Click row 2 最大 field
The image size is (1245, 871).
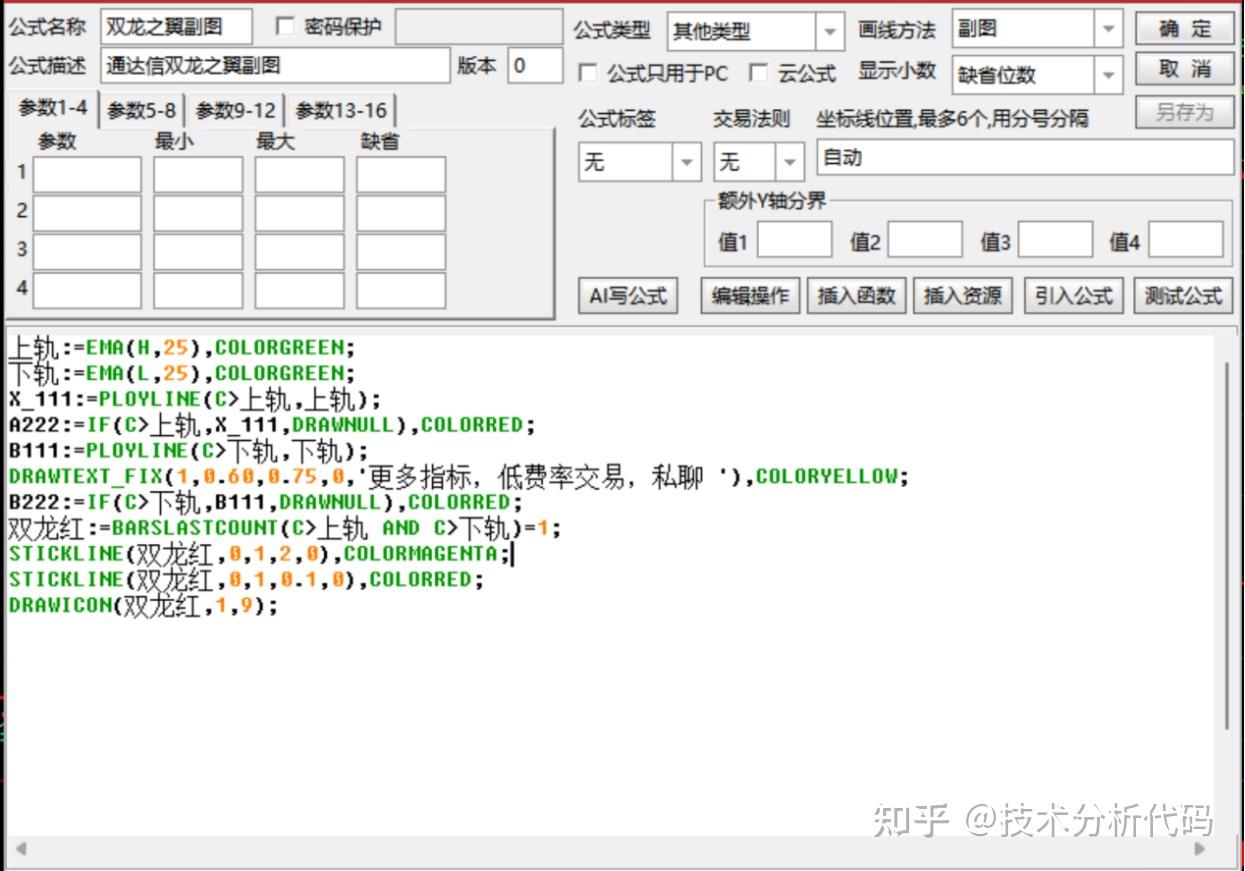click(299, 213)
